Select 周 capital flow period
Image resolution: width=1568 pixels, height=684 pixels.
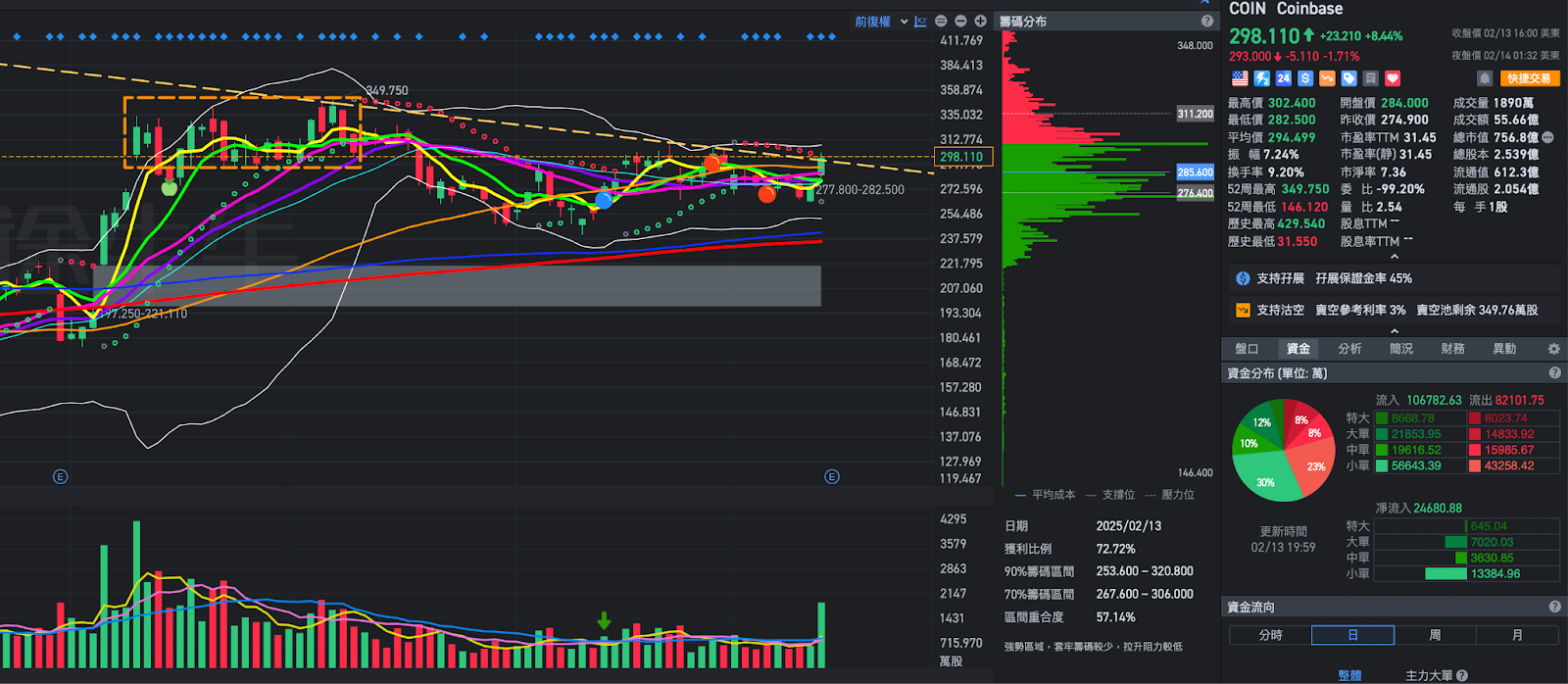click(1435, 635)
